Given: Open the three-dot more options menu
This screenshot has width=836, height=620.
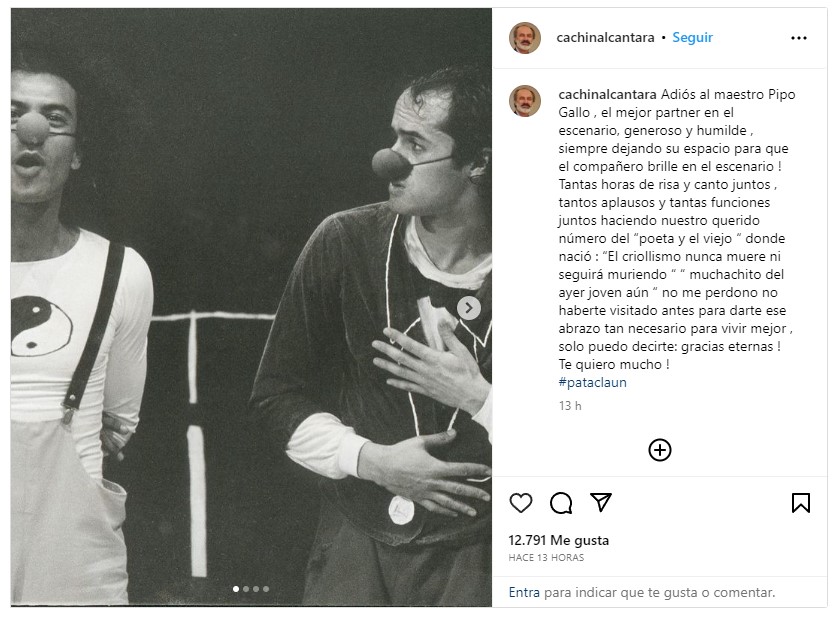Looking at the screenshot, I should pyautogui.click(x=799, y=38).
